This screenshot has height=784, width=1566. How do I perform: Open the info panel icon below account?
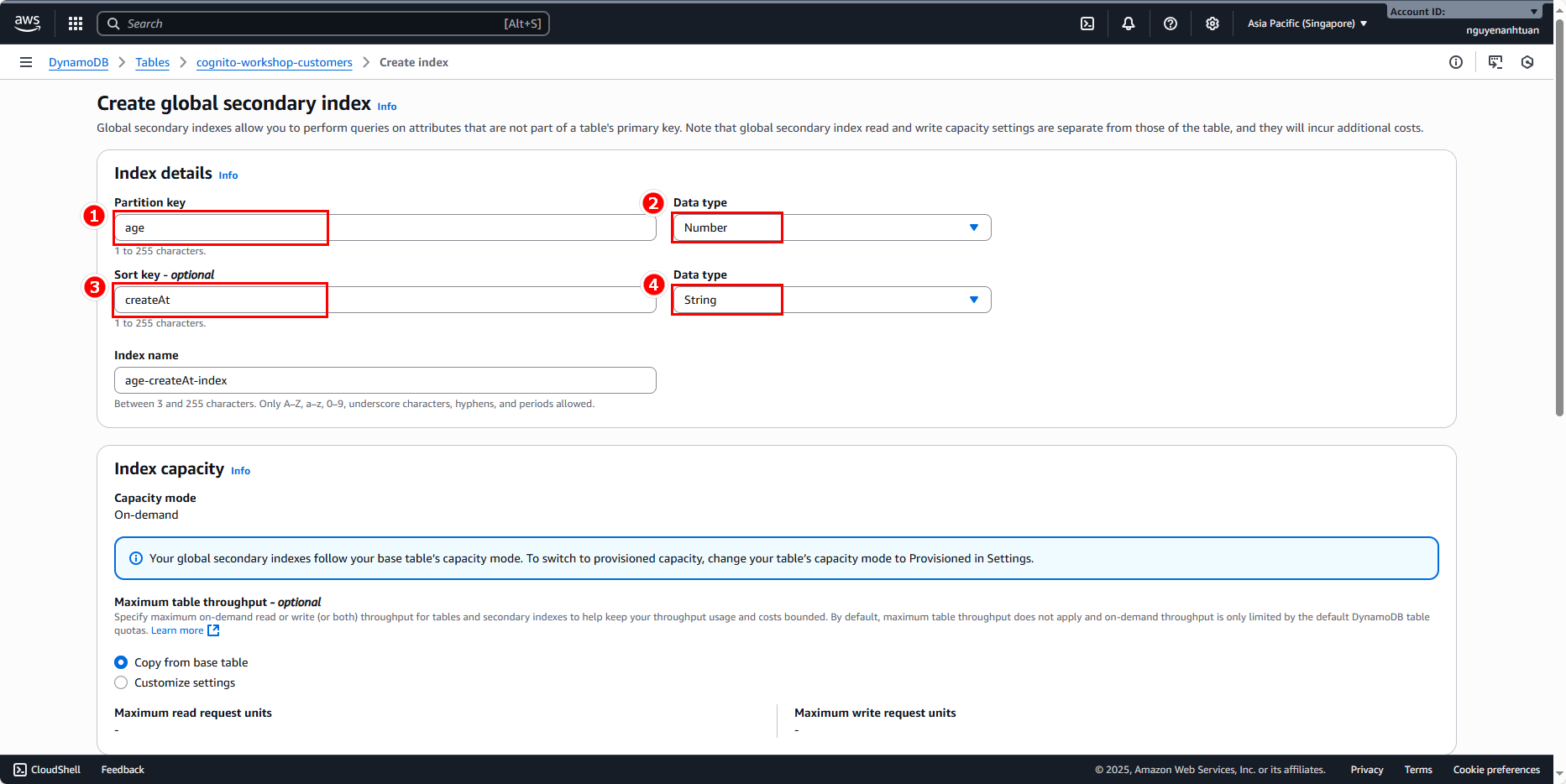(1456, 62)
